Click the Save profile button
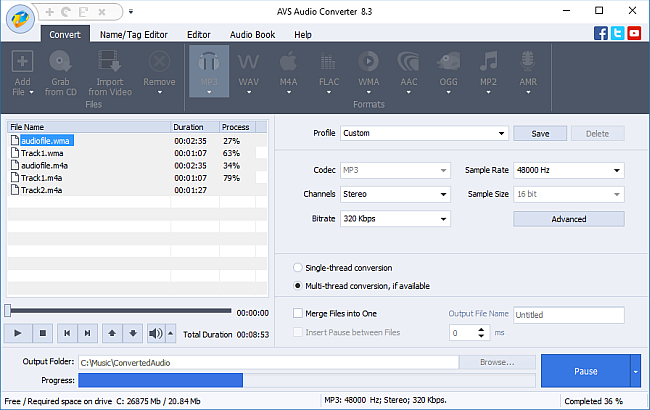The width and height of the screenshot is (650, 410). pos(540,133)
